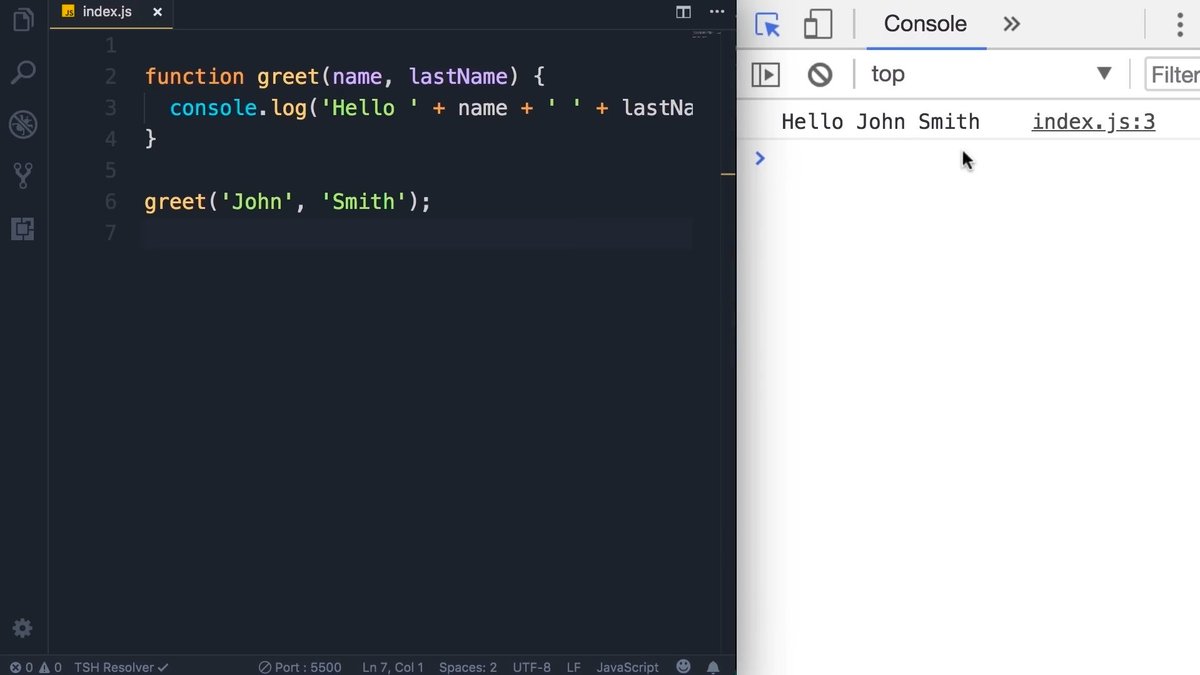Open the Manage gear in activity bar

point(22,628)
